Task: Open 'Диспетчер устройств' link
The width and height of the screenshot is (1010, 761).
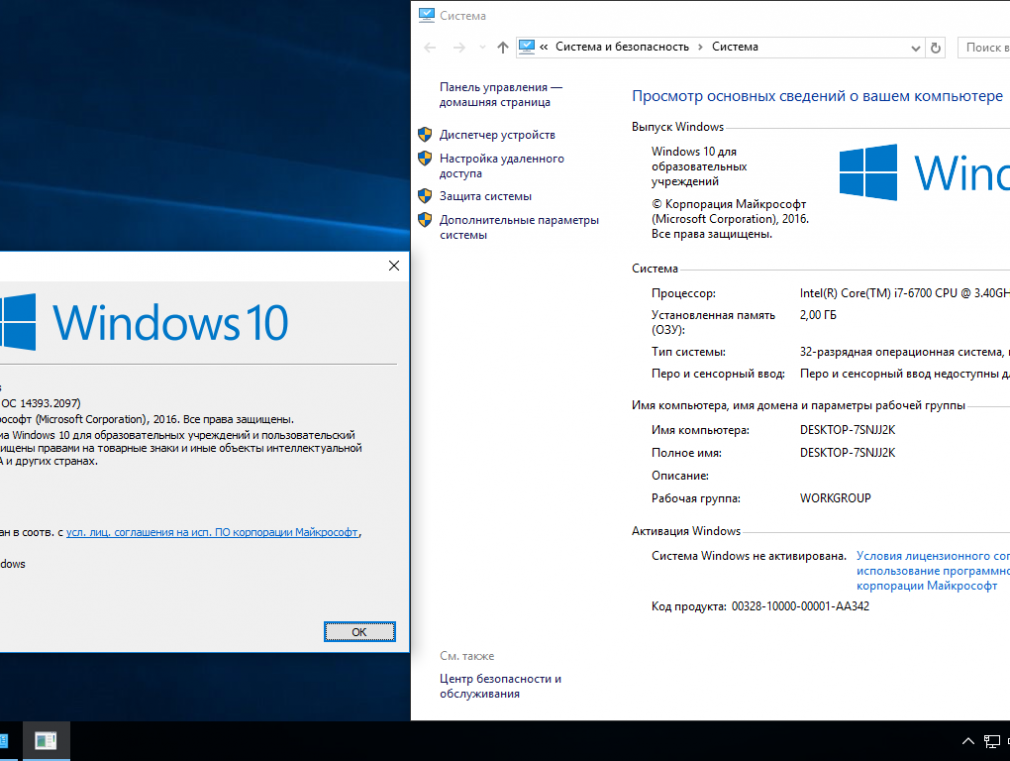Action: click(x=497, y=135)
